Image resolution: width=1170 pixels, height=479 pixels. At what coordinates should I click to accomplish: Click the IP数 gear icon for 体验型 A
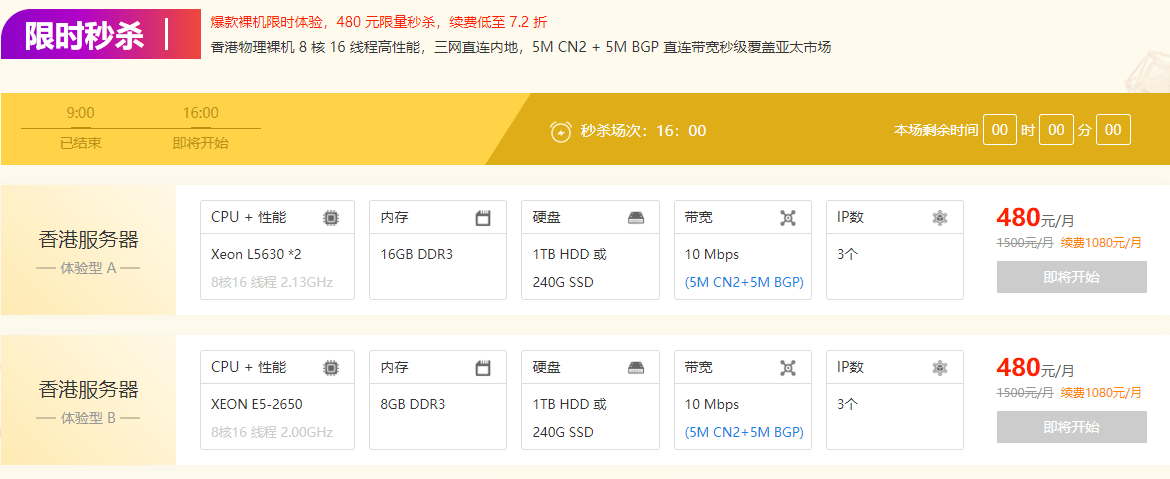(940, 218)
